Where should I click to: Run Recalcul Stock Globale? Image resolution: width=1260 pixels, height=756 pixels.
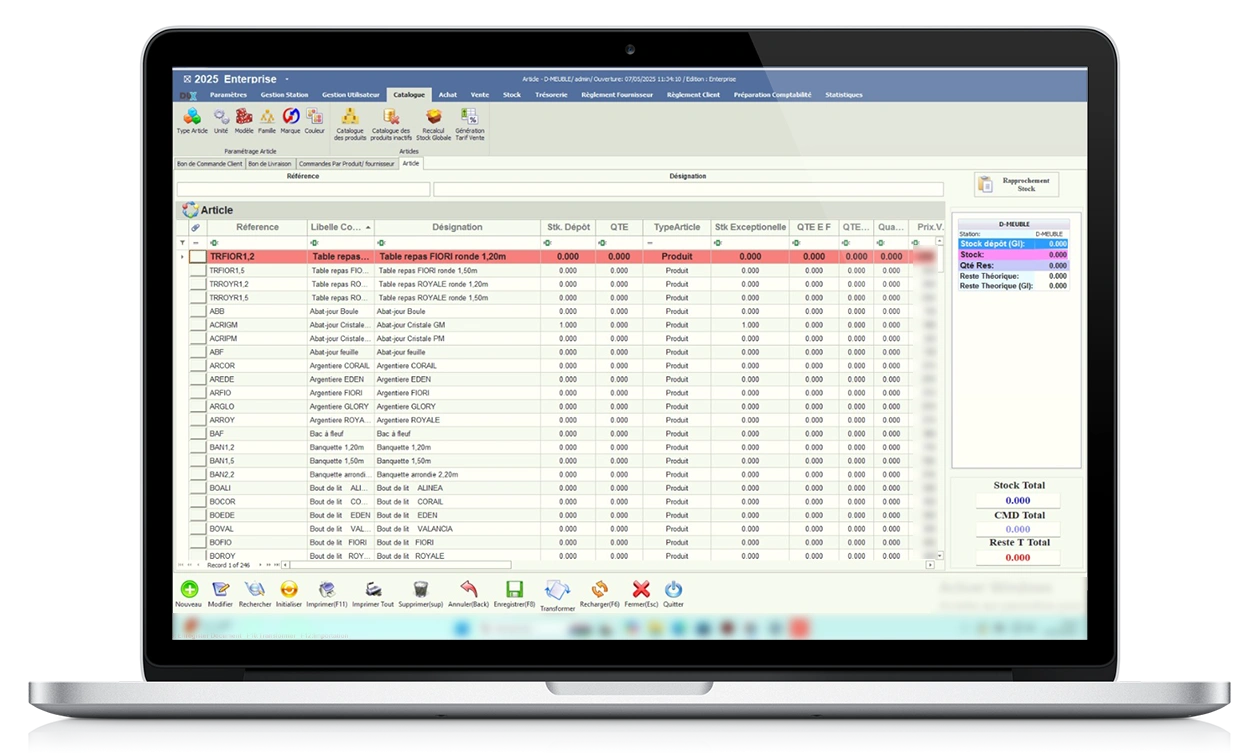coord(434,118)
